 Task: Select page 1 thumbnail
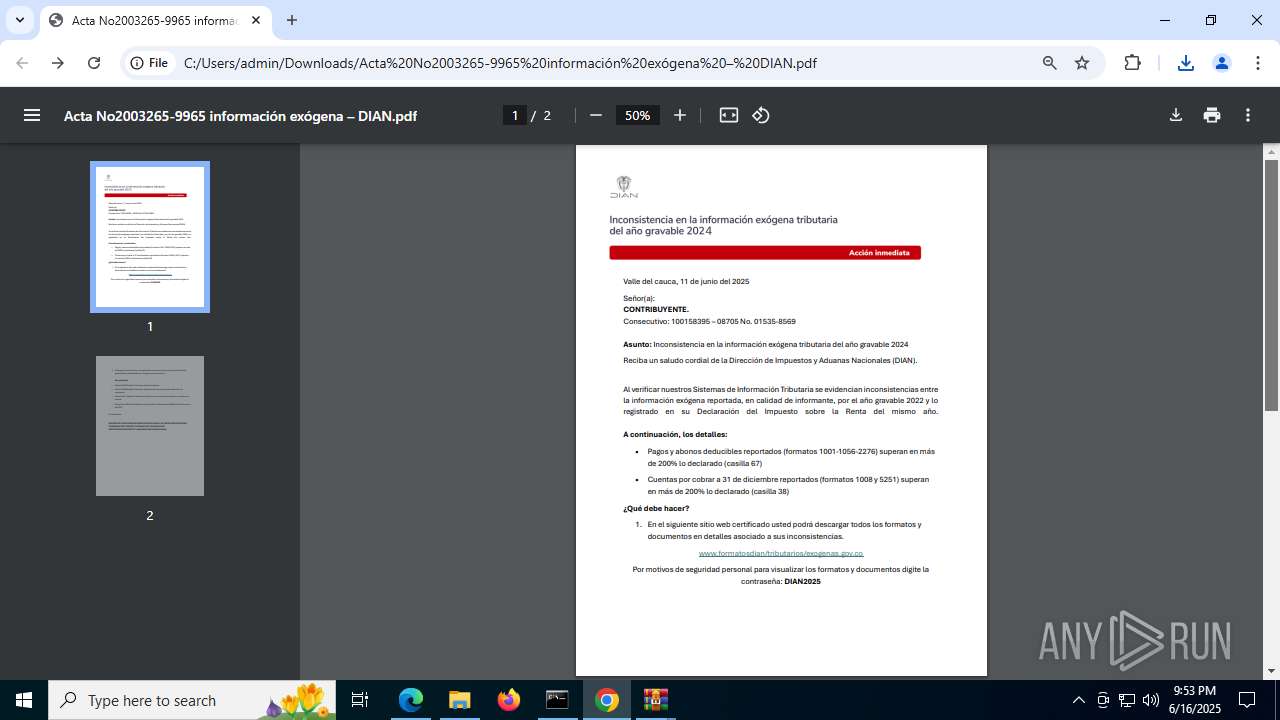click(x=150, y=237)
